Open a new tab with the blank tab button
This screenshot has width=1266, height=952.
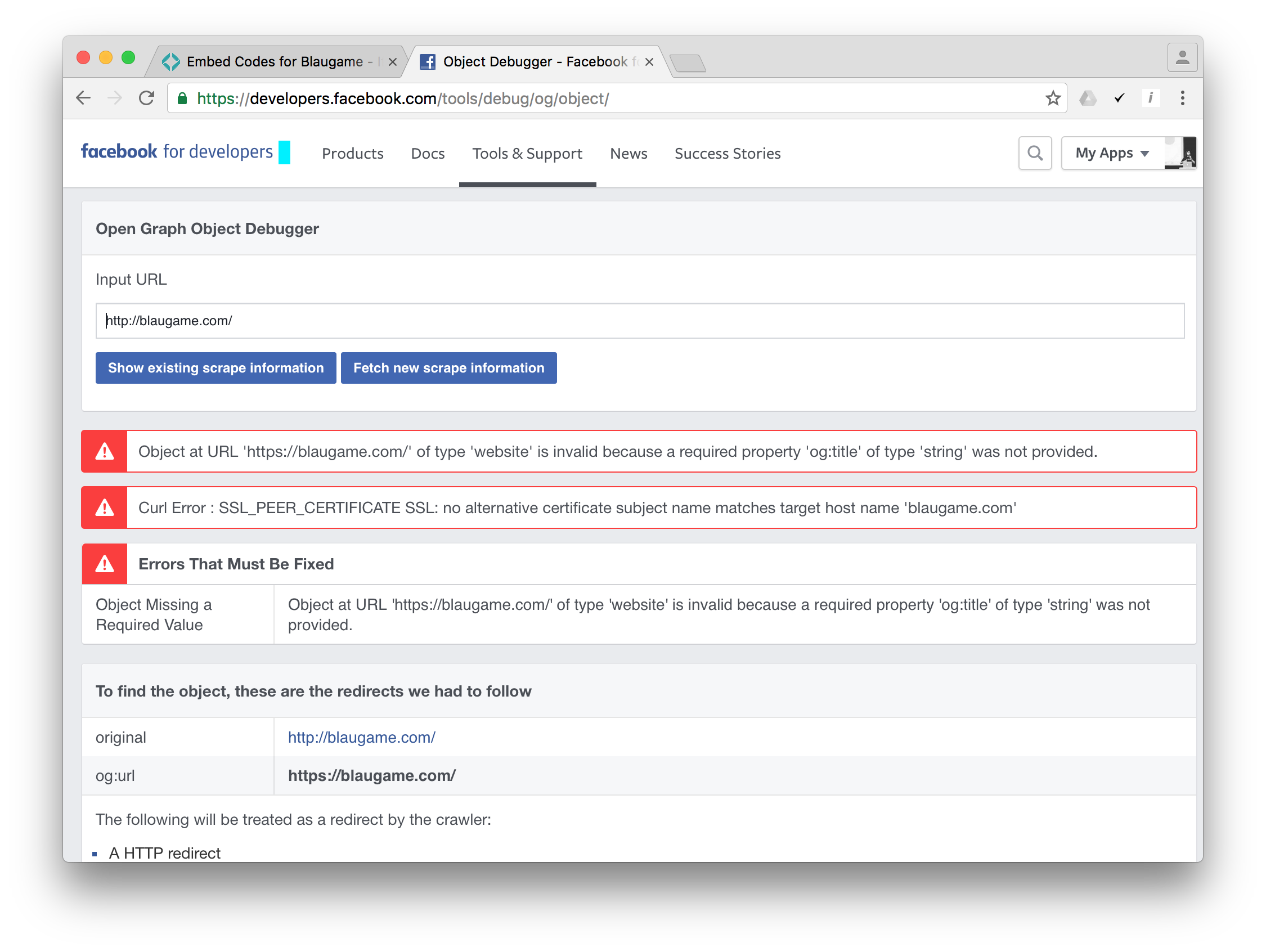click(x=688, y=63)
